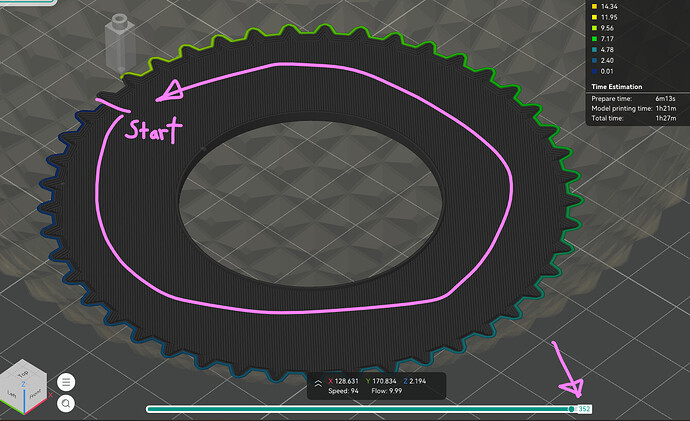Viewport: 690px width, 421px height.
Task: Click the horizontal move slider handle
Action: [x=571, y=409]
